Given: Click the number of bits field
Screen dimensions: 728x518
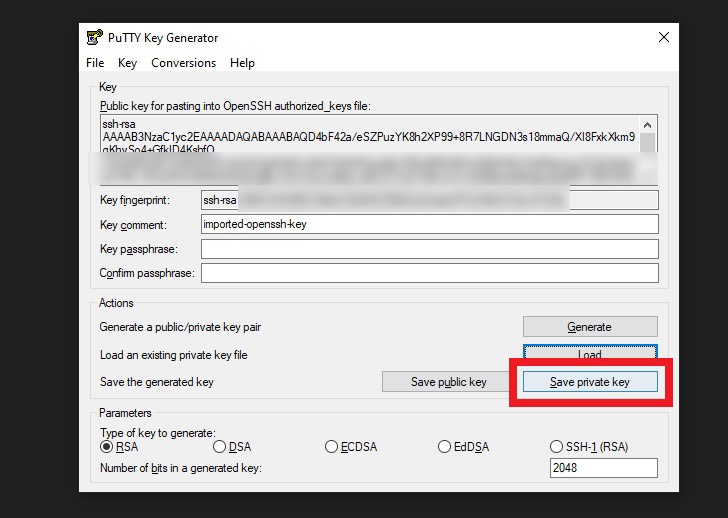Looking at the screenshot, I should click(603, 468).
